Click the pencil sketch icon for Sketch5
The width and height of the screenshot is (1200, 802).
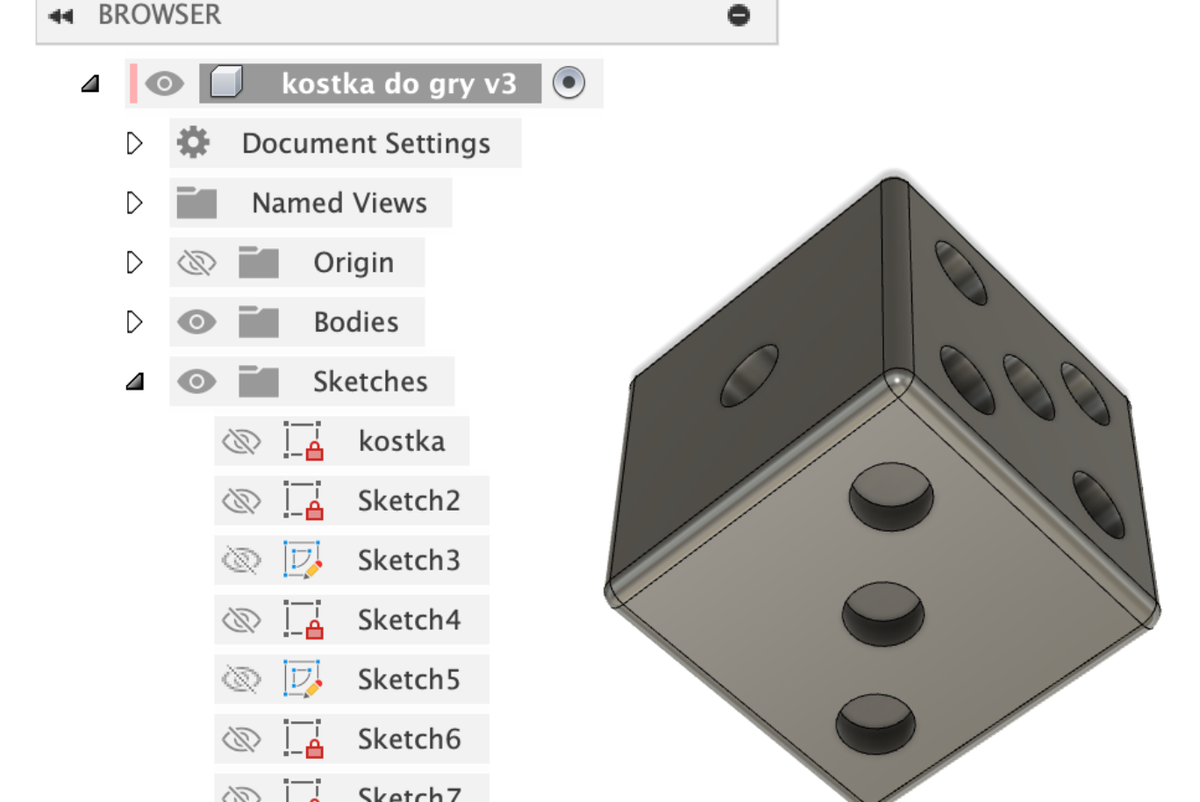(303, 679)
